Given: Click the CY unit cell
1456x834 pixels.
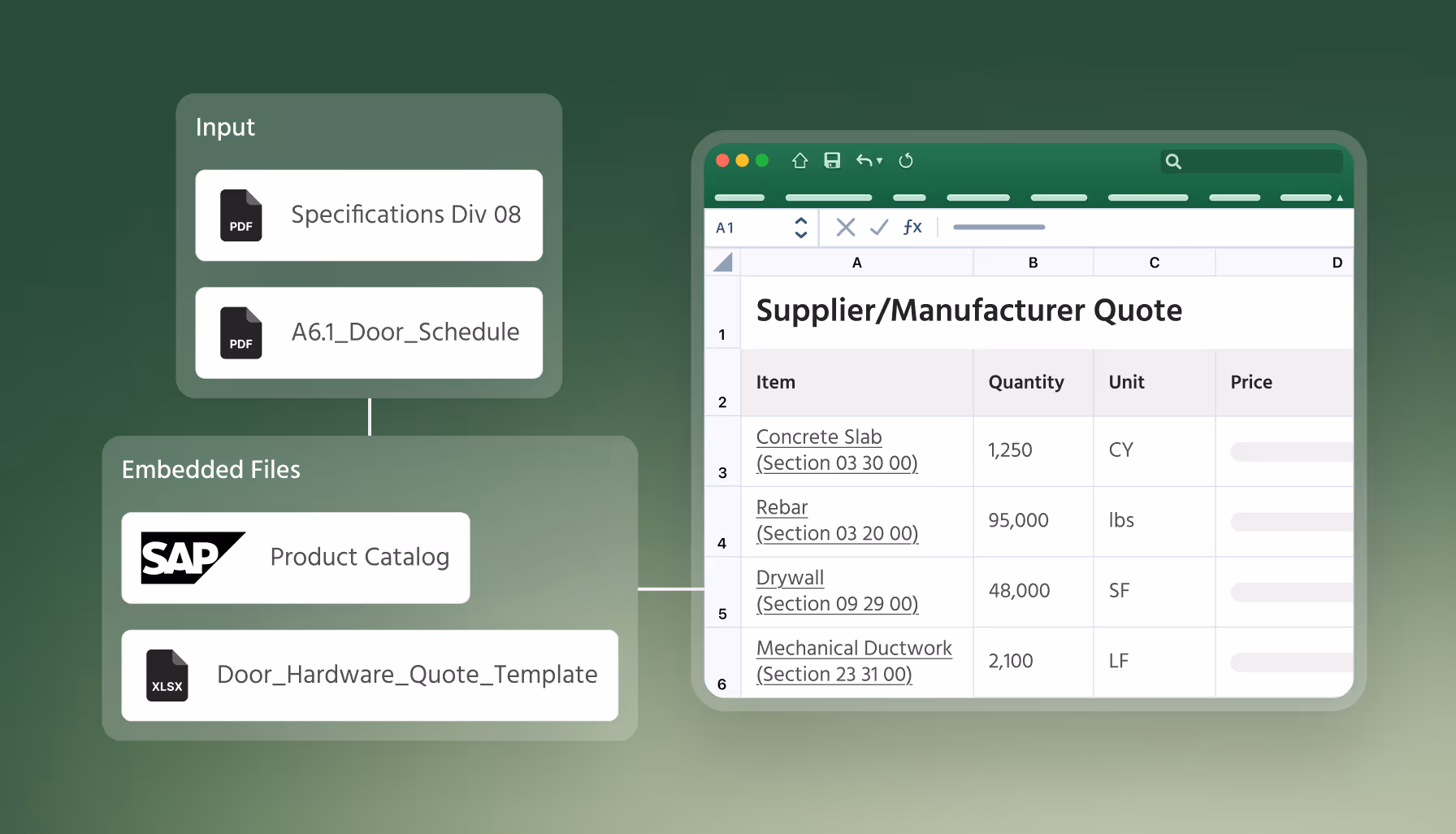Looking at the screenshot, I should (x=1154, y=452).
